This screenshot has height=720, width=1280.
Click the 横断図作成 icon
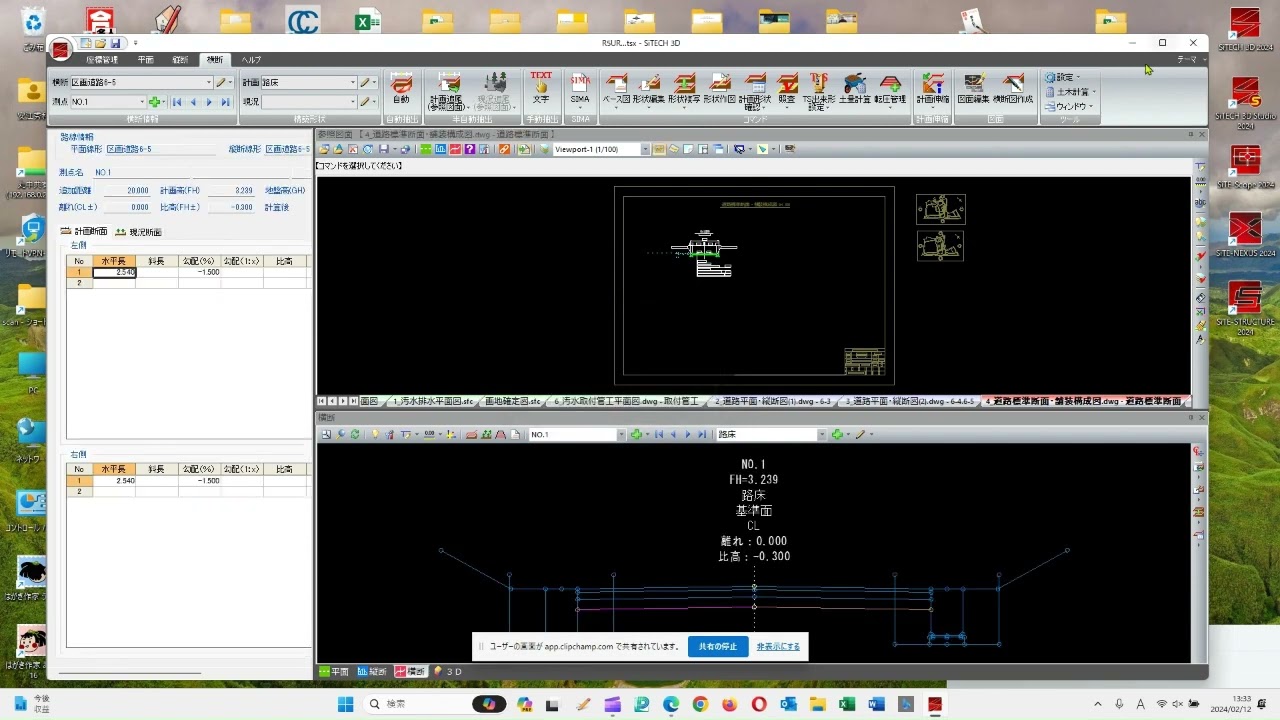point(1012,89)
